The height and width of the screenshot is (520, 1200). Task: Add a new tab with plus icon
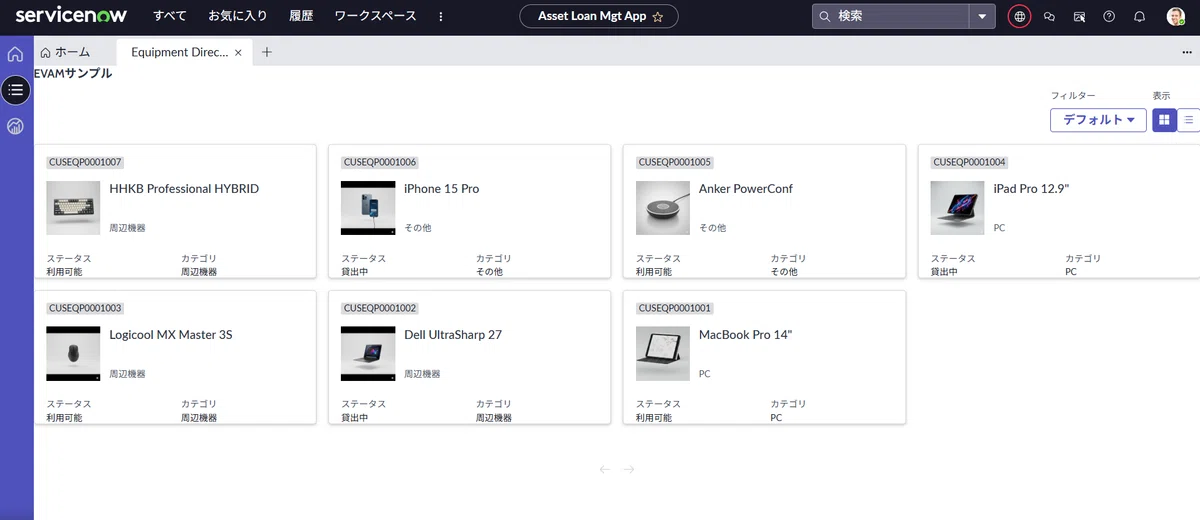click(x=267, y=52)
